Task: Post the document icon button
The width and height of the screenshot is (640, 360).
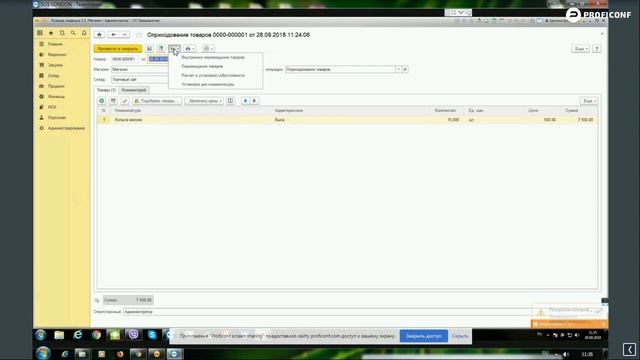Action: tap(161, 49)
